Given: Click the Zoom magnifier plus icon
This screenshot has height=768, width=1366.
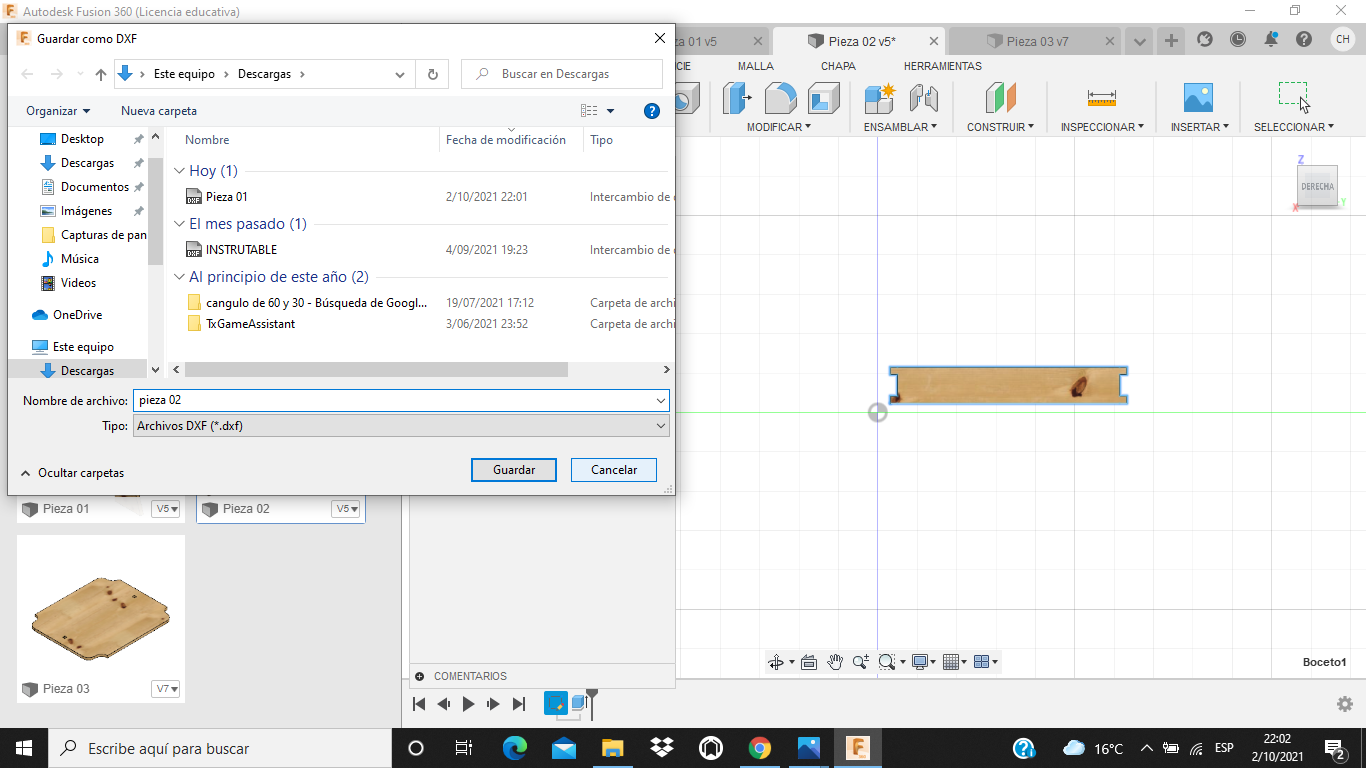Looking at the screenshot, I should 860,662.
